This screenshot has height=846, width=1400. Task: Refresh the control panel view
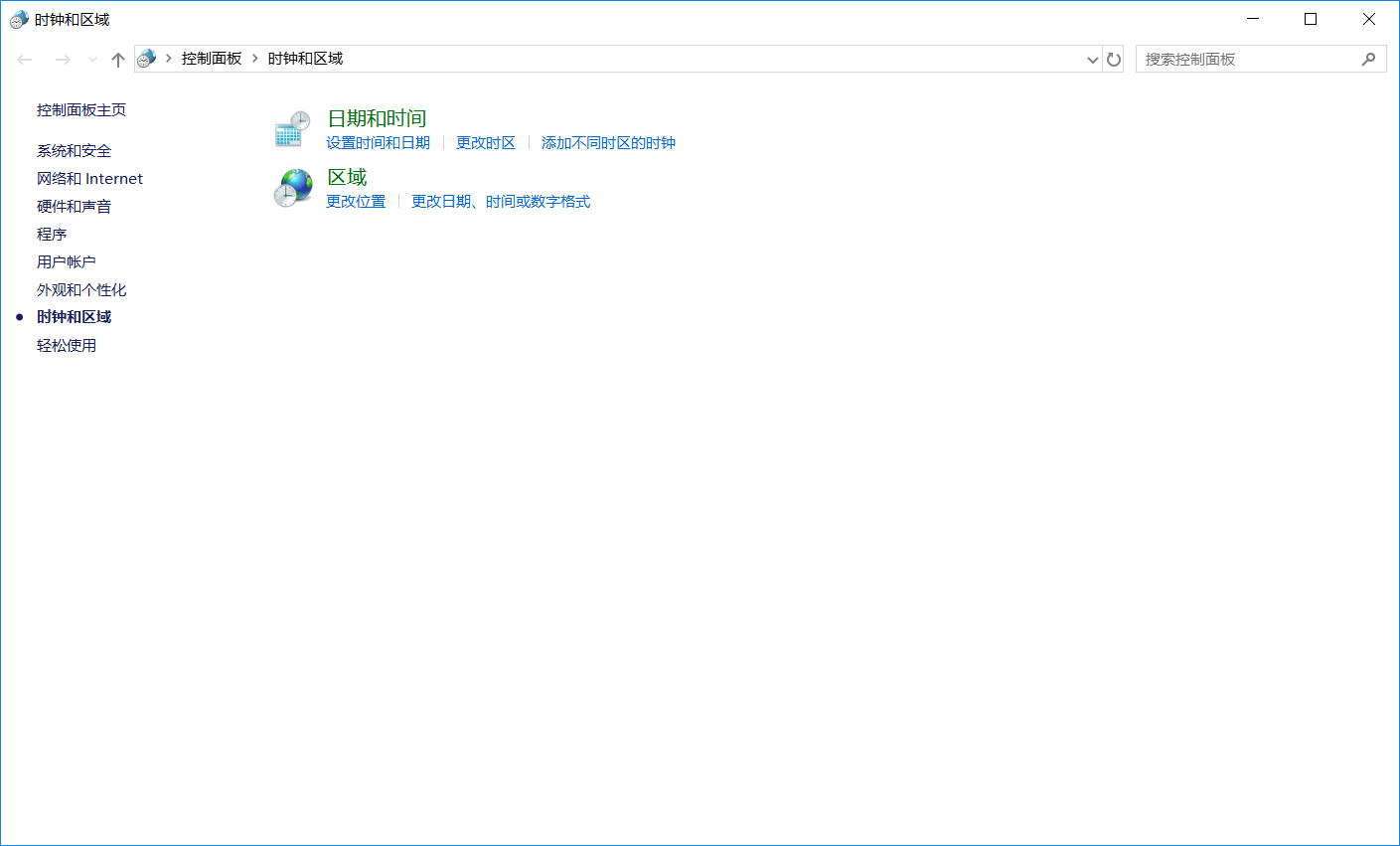point(1114,60)
